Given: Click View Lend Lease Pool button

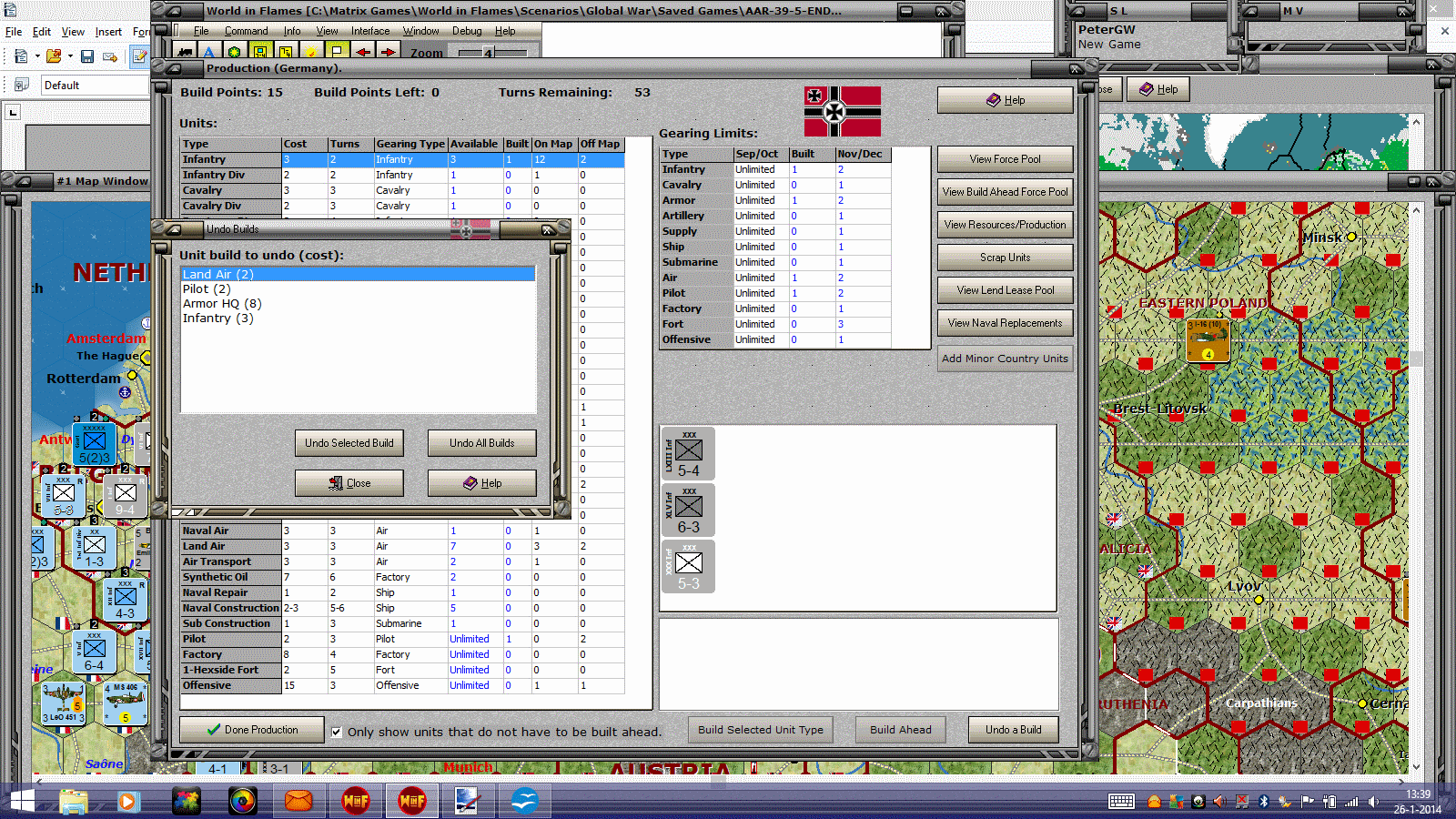Looking at the screenshot, I should (1006, 290).
